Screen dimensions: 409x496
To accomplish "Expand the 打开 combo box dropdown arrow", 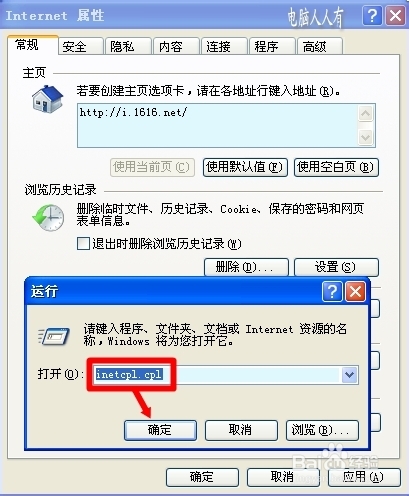I will [x=349, y=375].
